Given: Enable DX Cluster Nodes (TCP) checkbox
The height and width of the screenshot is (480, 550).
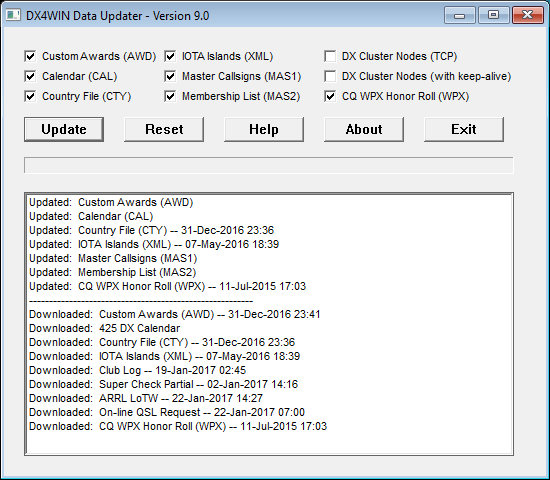Looking at the screenshot, I should [x=330, y=56].
